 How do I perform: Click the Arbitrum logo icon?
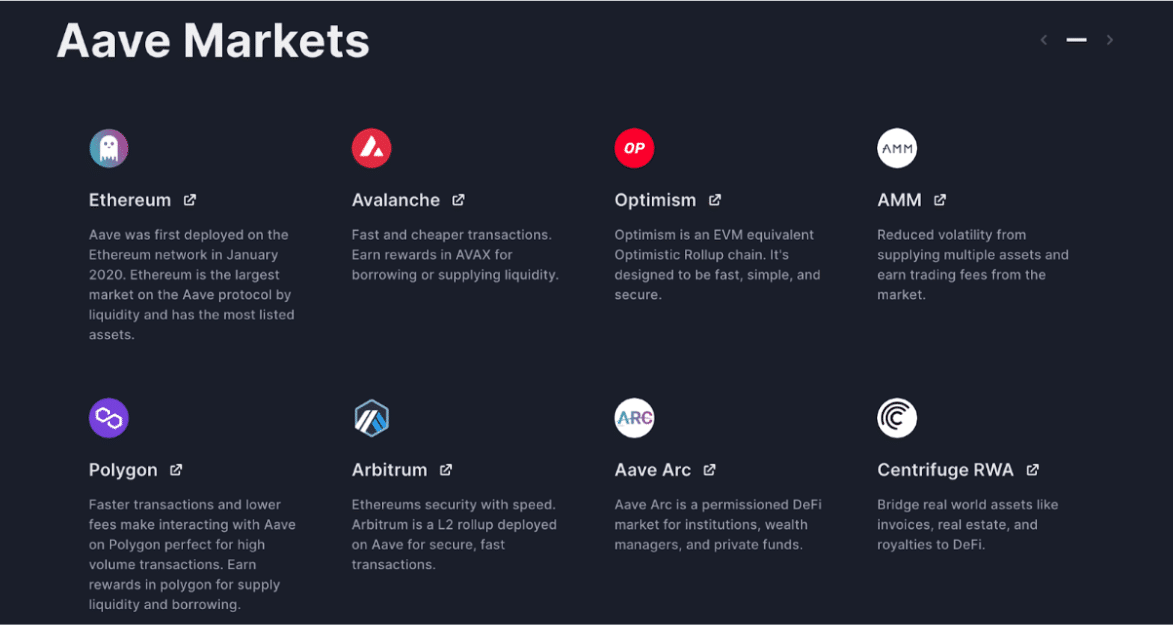371,418
